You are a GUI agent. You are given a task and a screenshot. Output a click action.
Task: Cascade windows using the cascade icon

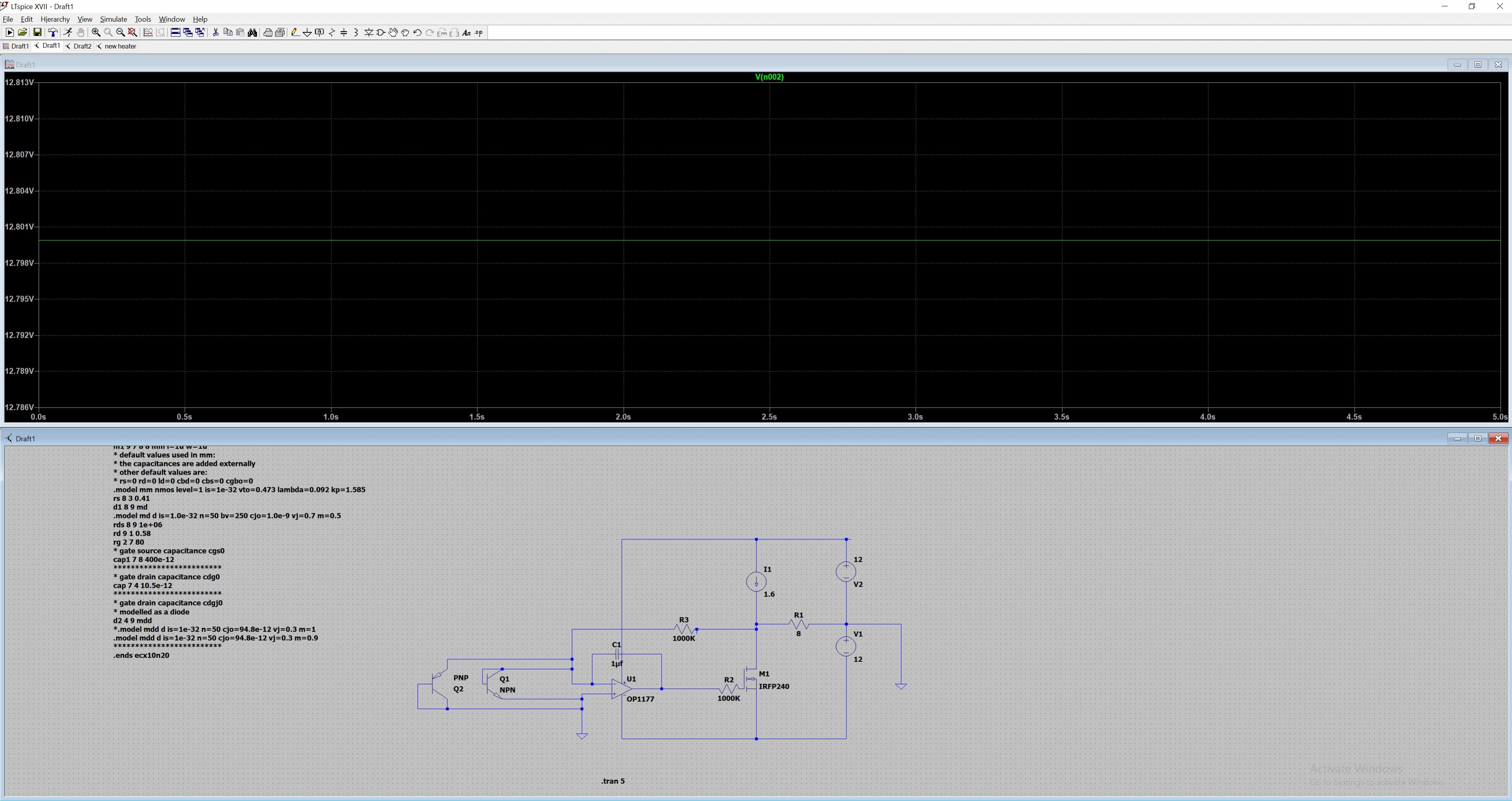(x=188, y=33)
